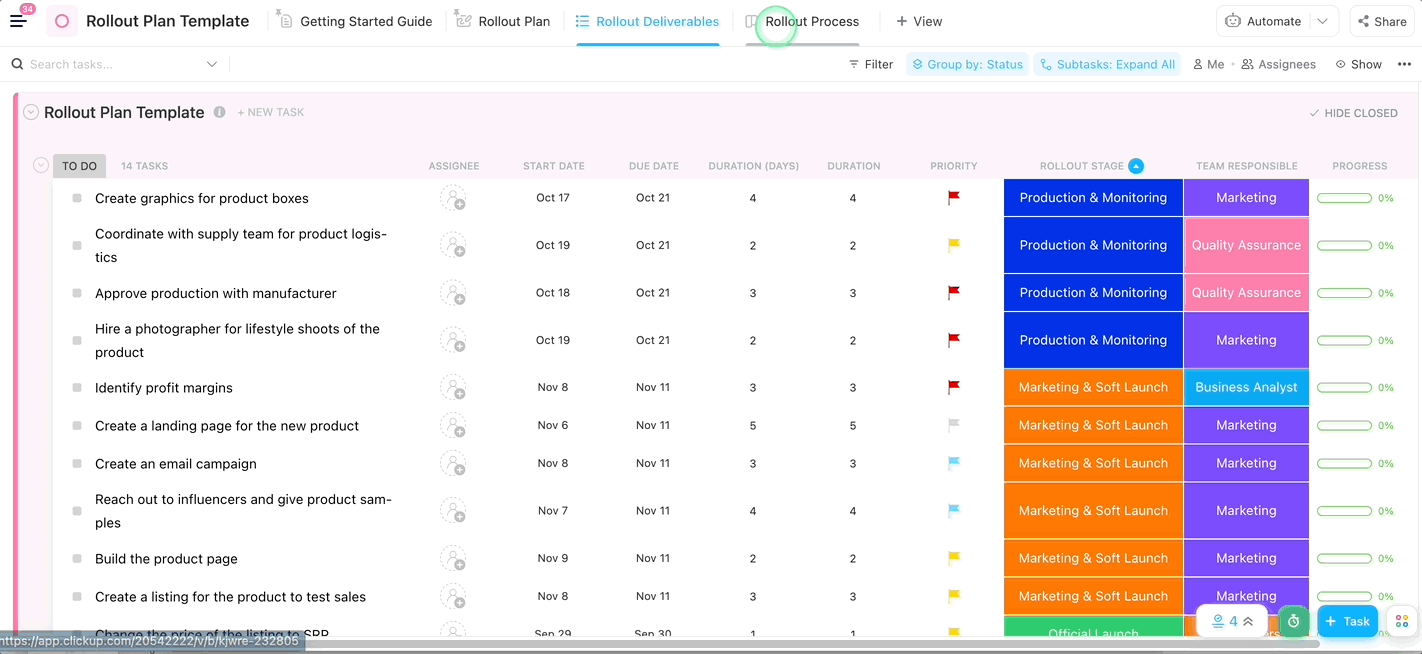Click the info icon beside Rollout Plan Template
Screen dimensions: 1422x654
pyautogui.click(x=219, y=113)
